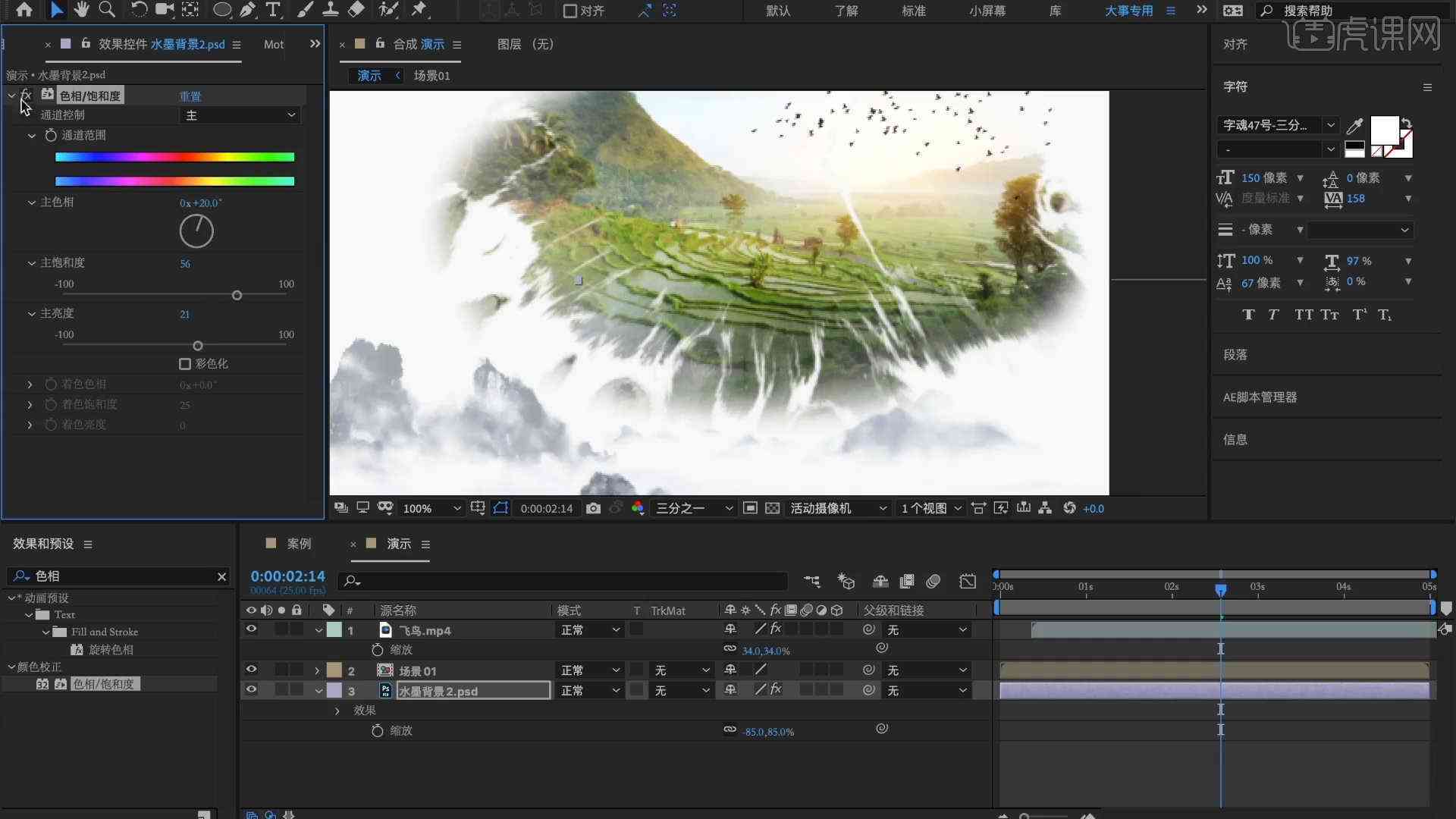Toggle mask and shape path visibility icon
The height and width of the screenshot is (819, 1456).
(500, 508)
